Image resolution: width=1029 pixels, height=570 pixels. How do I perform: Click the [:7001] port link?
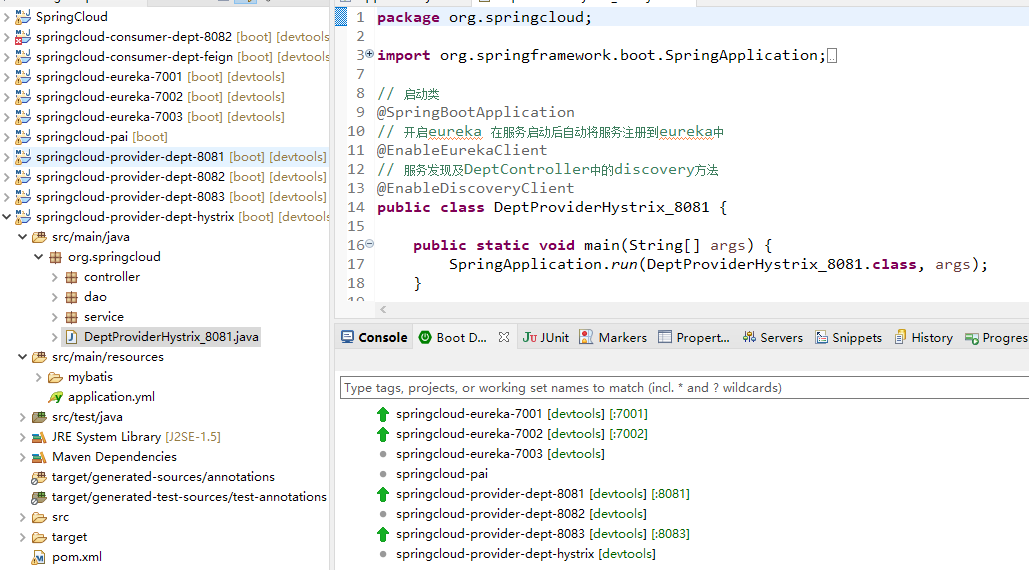pyautogui.click(x=628, y=414)
